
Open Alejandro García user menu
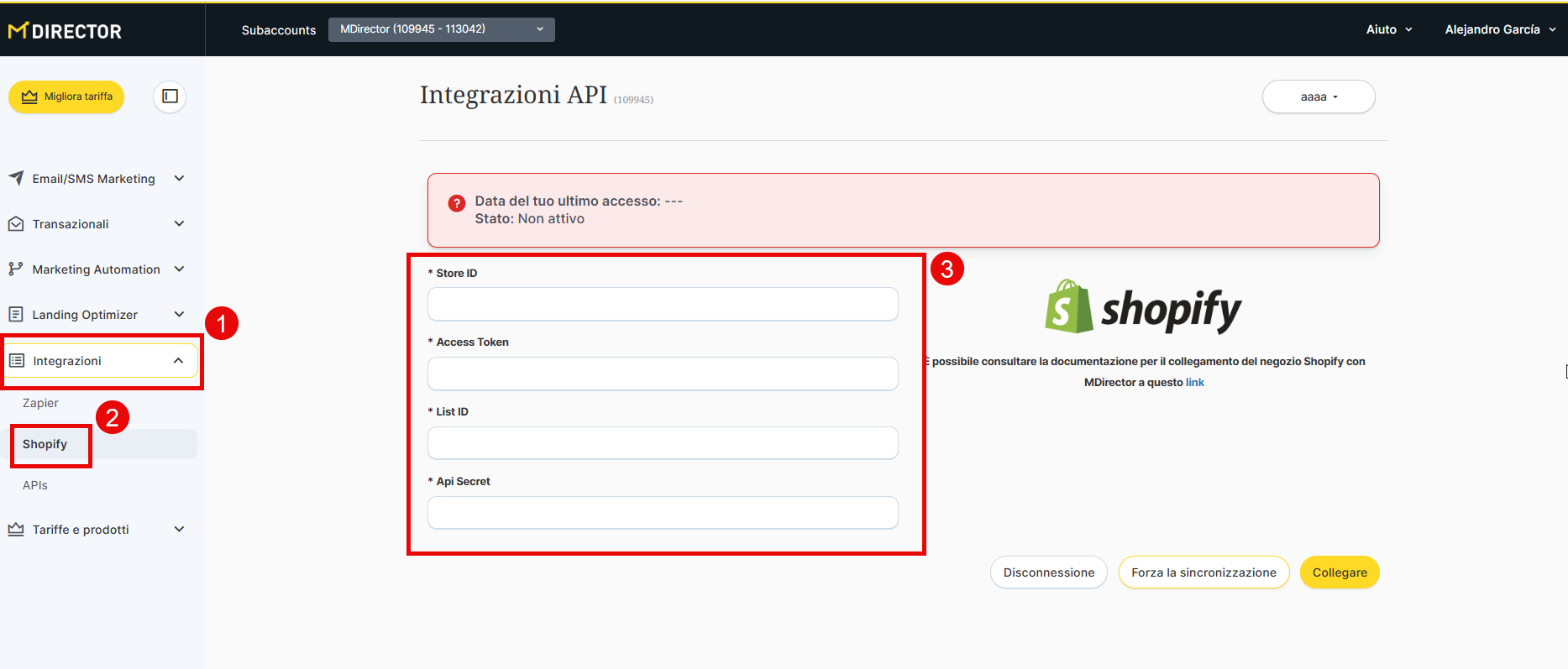(x=1499, y=29)
